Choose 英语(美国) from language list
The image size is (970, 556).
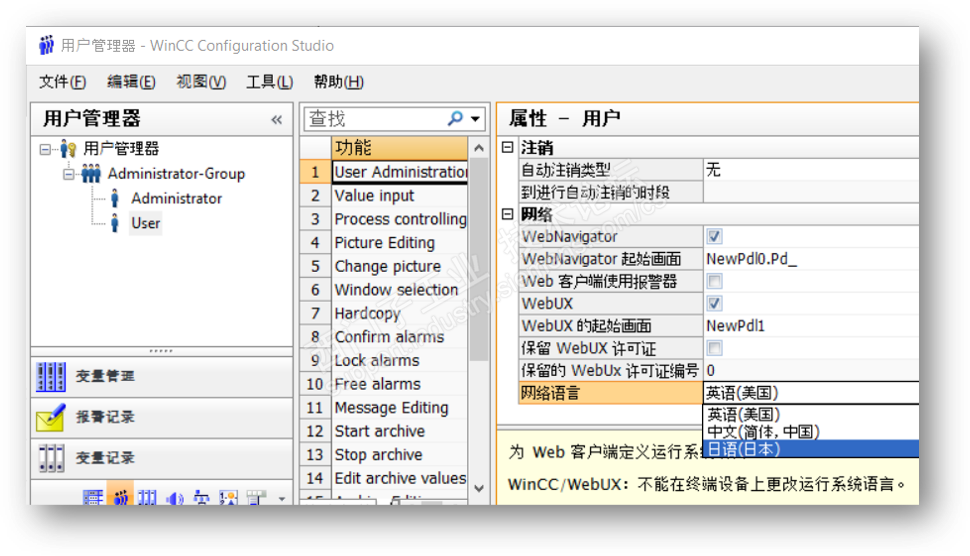[x=811, y=414]
